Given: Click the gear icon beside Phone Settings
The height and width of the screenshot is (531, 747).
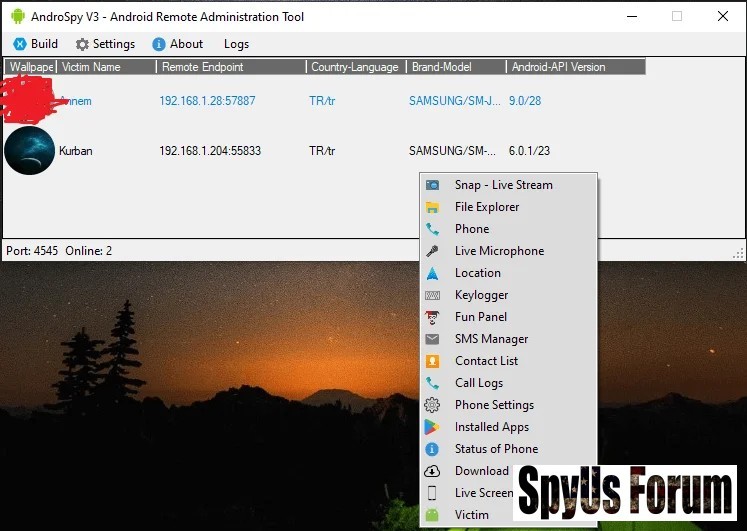Looking at the screenshot, I should [x=432, y=405].
